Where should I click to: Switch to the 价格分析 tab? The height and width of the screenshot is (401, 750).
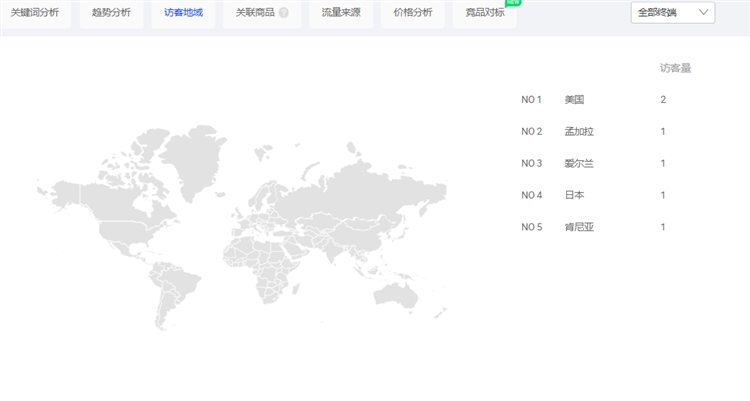click(413, 13)
